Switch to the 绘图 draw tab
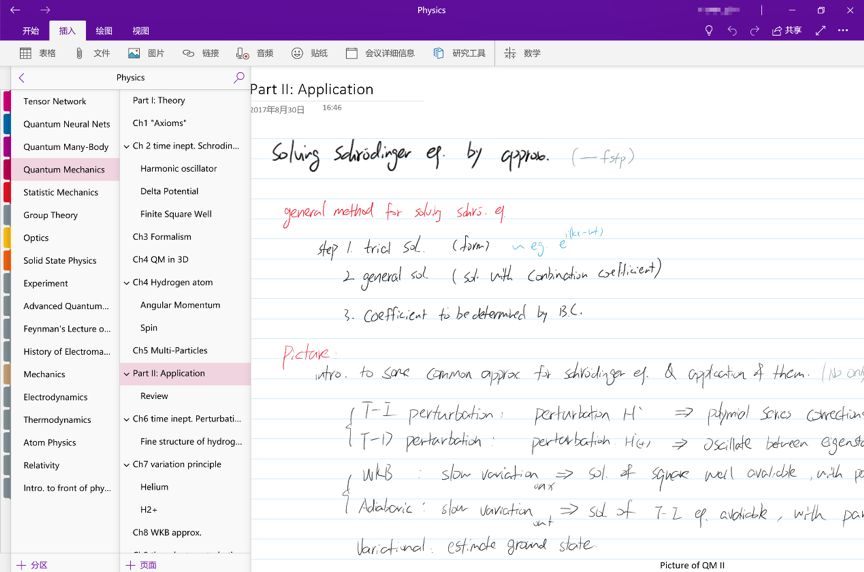864x572 pixels. tap(104, 31)
